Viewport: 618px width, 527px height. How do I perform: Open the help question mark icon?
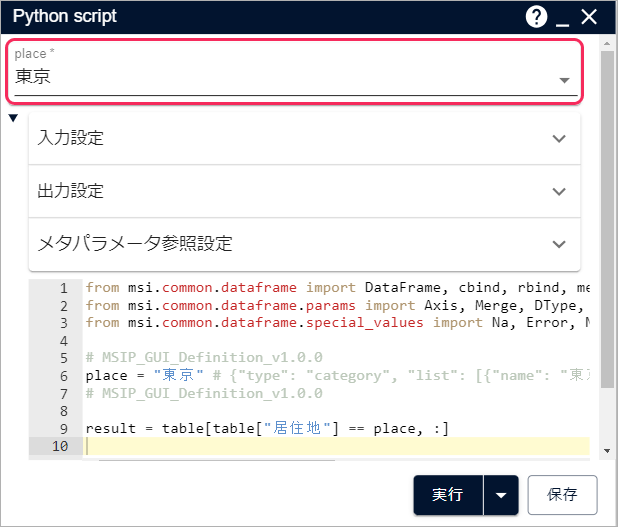pos(536,17)
